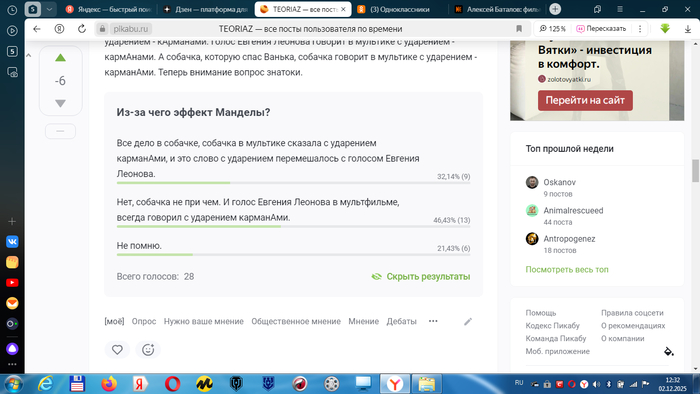Click the pikabu.ru address field
The width and height of the screenshot is (700, 394).
coord(131,29)
